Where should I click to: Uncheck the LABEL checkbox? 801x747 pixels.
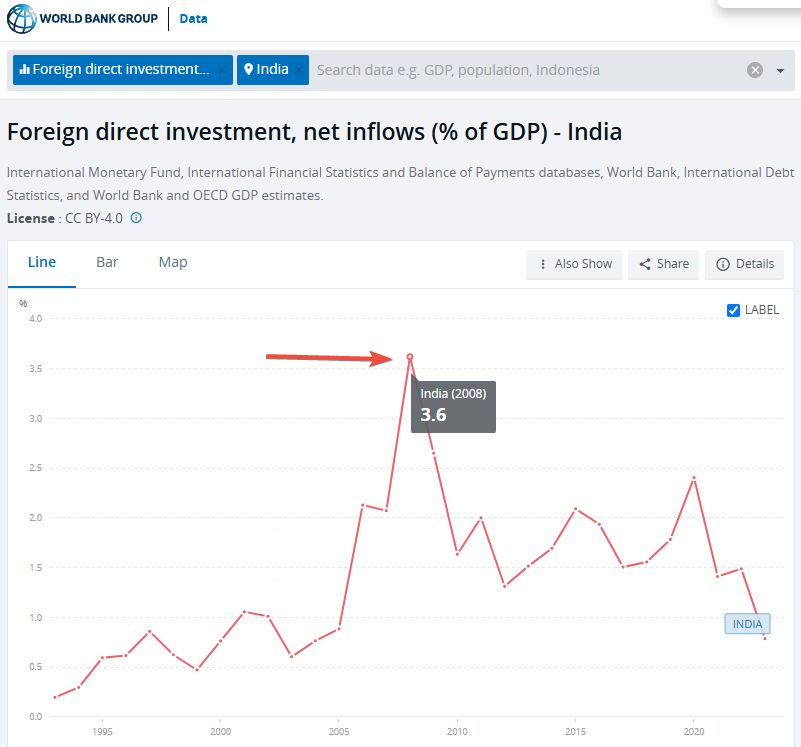[x=733, y=310]
